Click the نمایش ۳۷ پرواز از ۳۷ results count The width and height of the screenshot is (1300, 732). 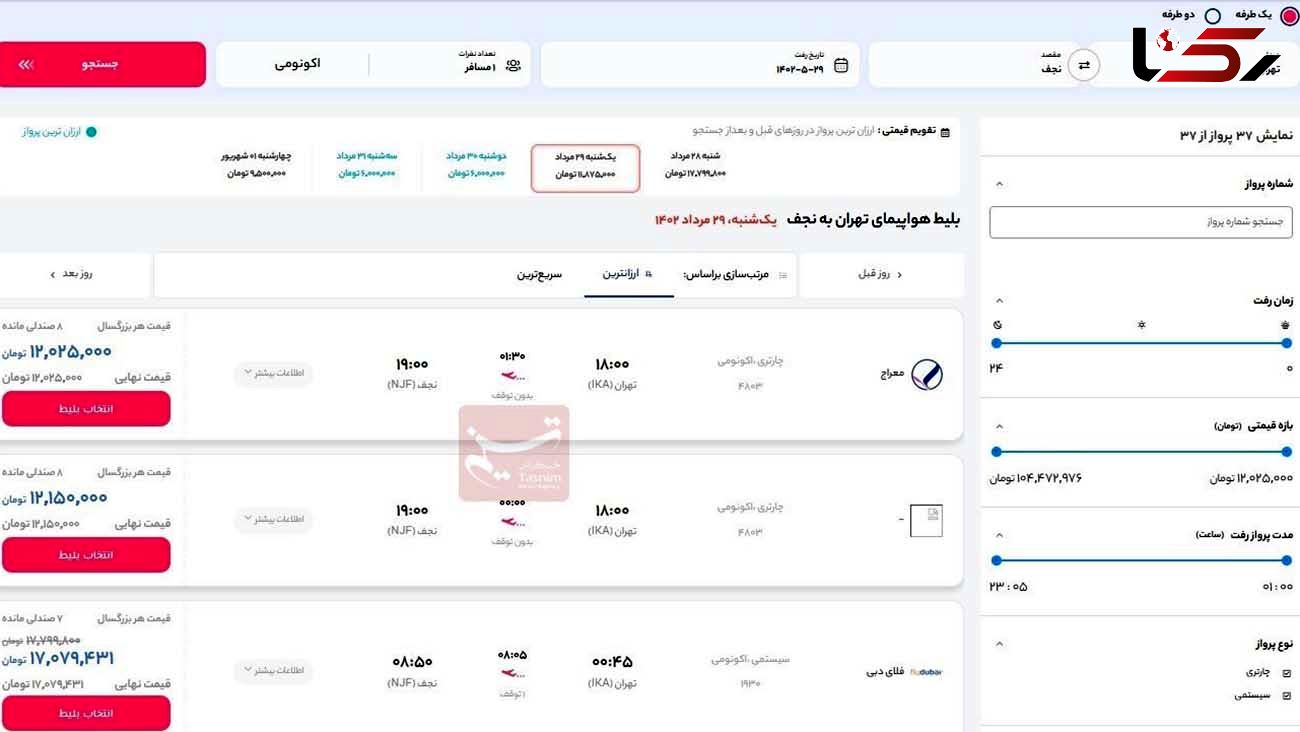click(x=1236, y=136)
